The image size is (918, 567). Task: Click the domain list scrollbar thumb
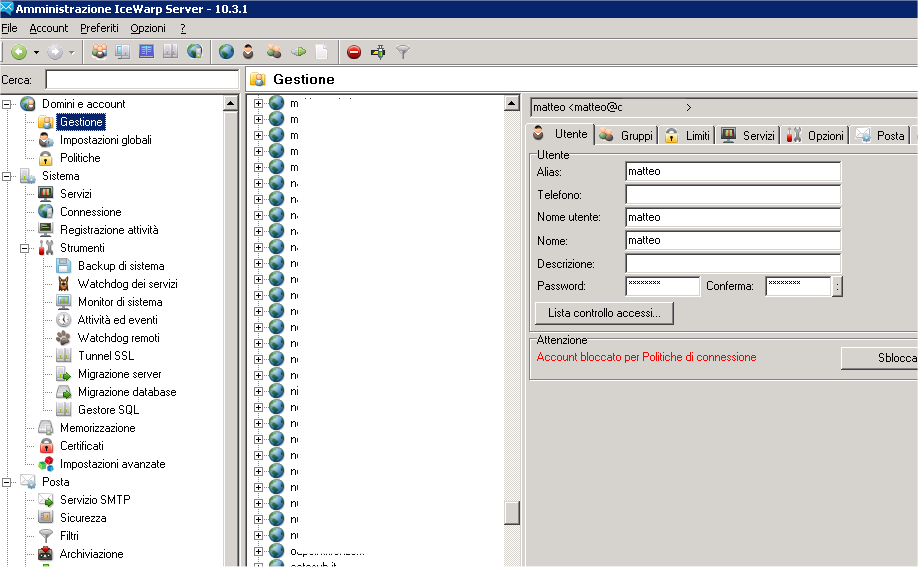(512, 513)
